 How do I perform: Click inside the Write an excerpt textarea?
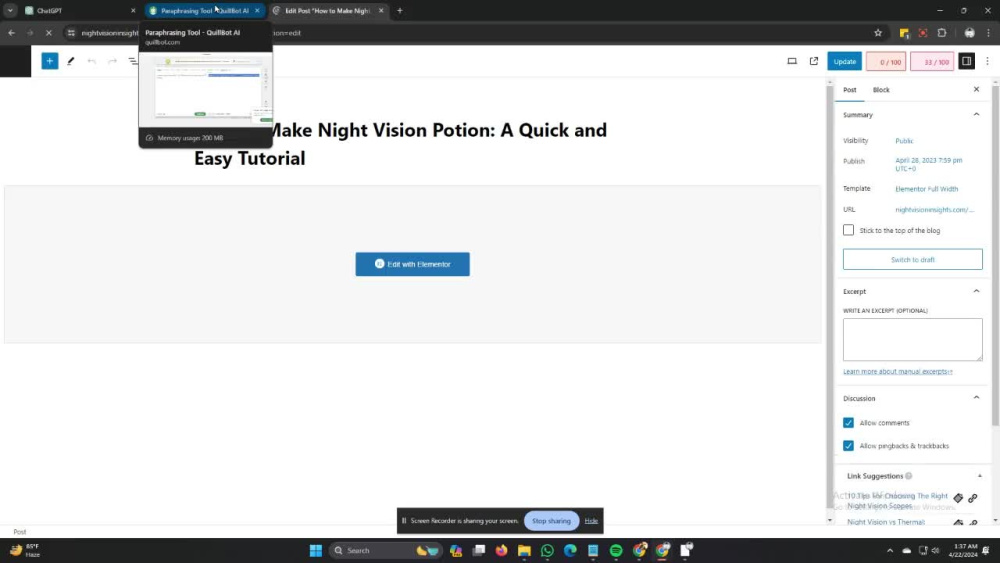click(913, 339)
